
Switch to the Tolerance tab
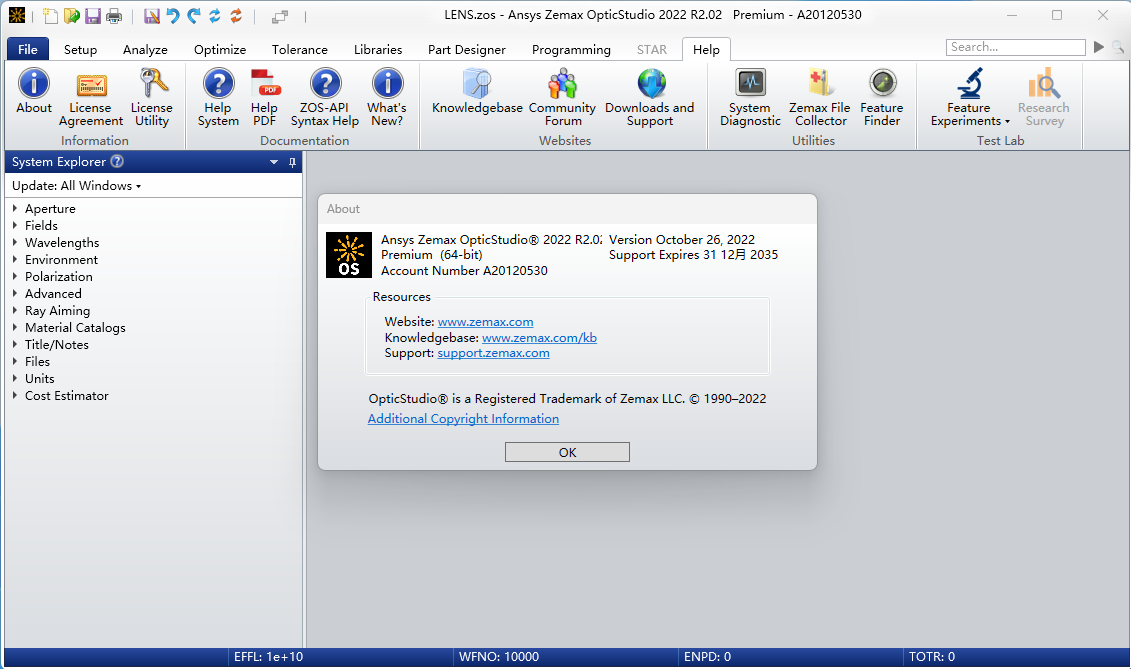click(299, 49)
